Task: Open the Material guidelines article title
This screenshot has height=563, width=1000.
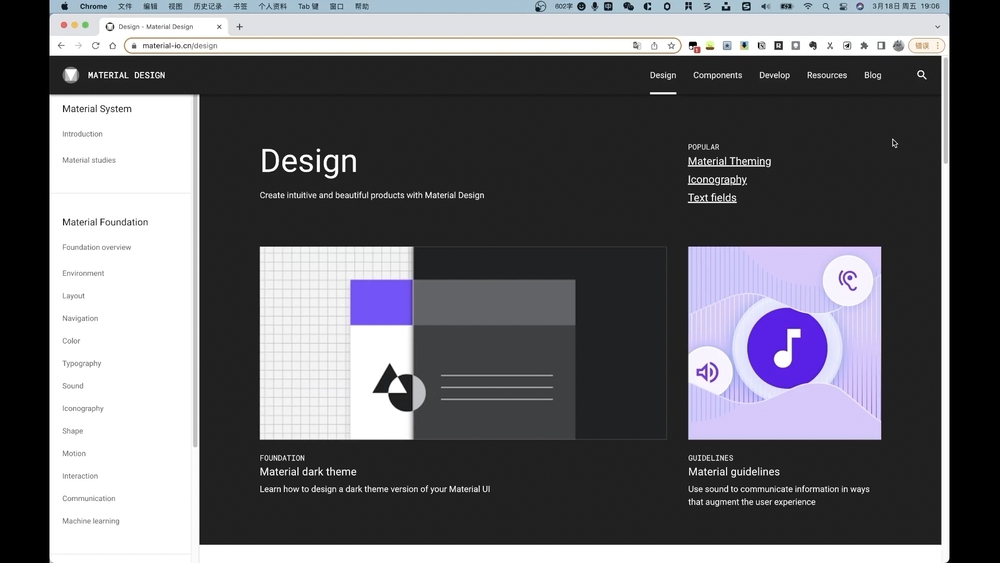Action: 733,472
